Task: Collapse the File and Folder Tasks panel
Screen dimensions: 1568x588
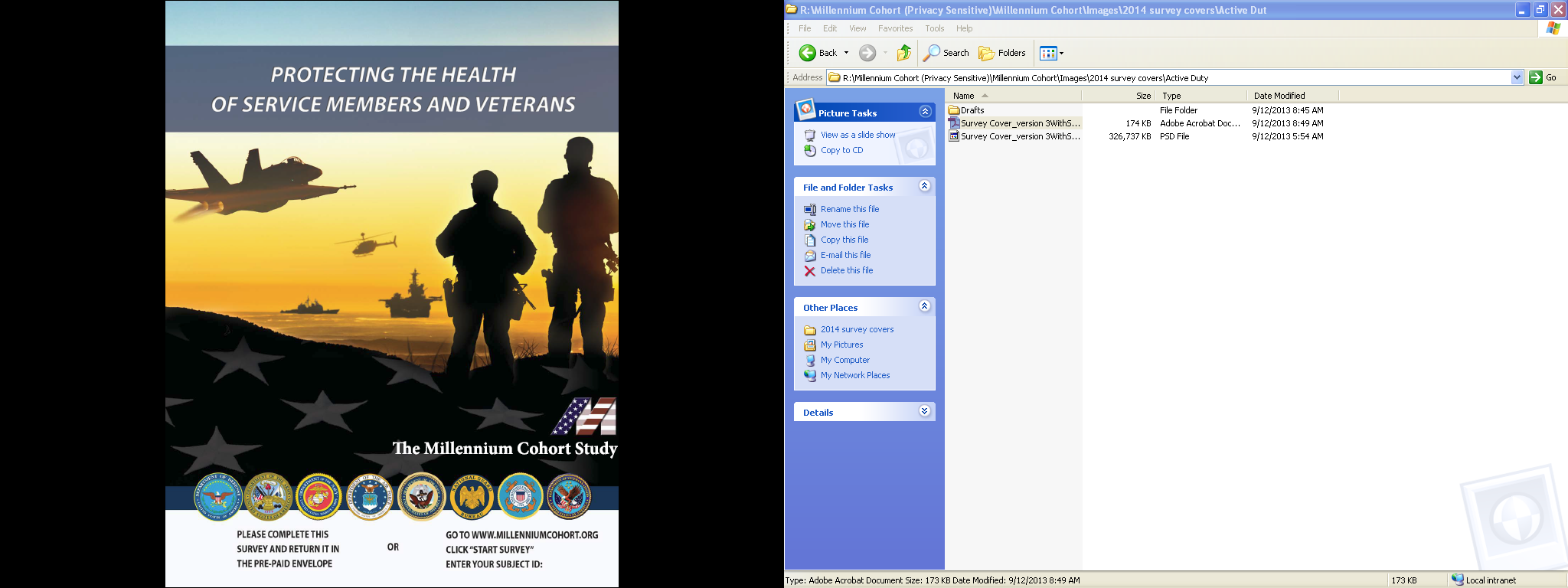Action: [x=924, y=186]
